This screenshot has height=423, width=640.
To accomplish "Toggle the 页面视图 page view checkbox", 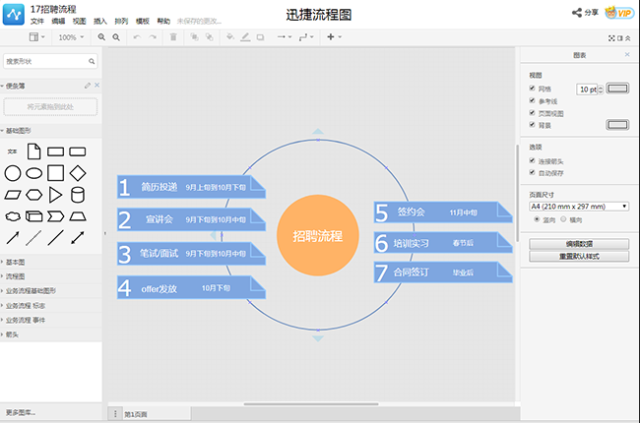I will pos(532,113).
